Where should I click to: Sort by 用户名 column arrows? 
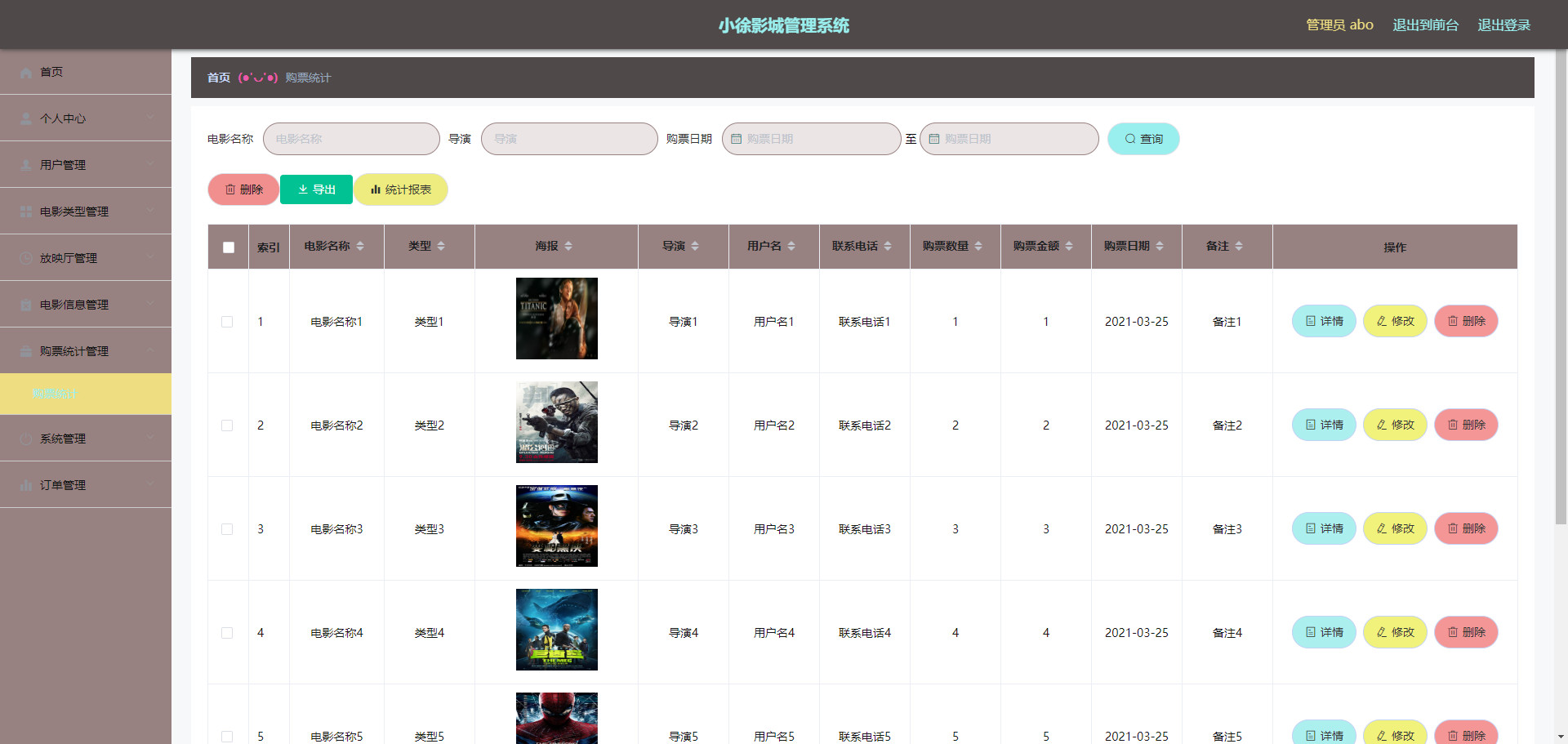pos(791,246)
